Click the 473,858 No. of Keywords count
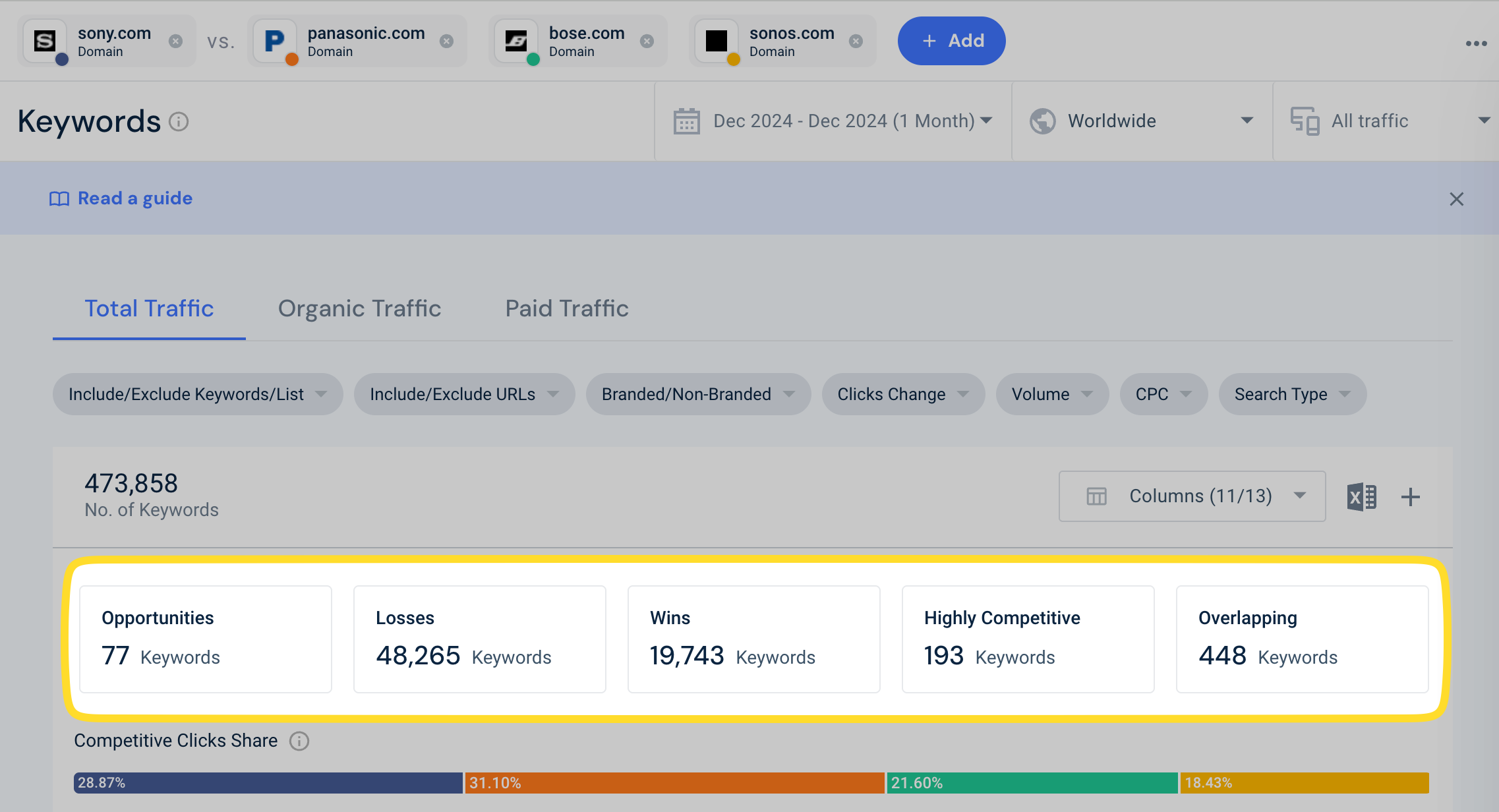Image resolution: width=1499 pixels, height=812 pixels. point(131,483)
